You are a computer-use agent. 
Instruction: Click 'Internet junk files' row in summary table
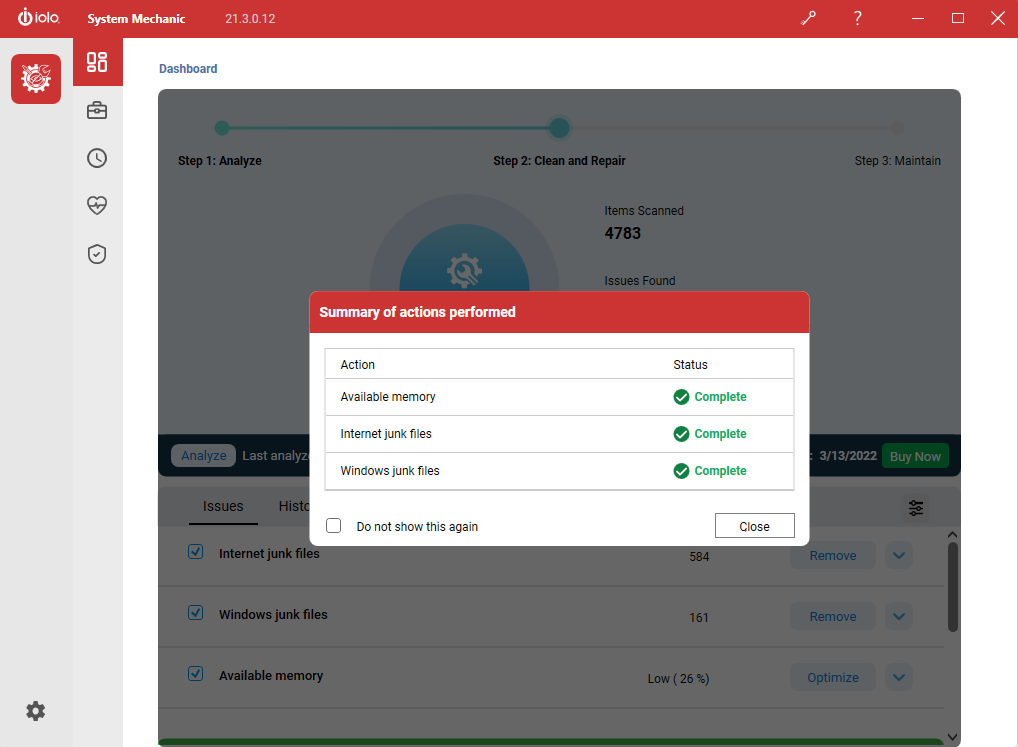(559, 434)
